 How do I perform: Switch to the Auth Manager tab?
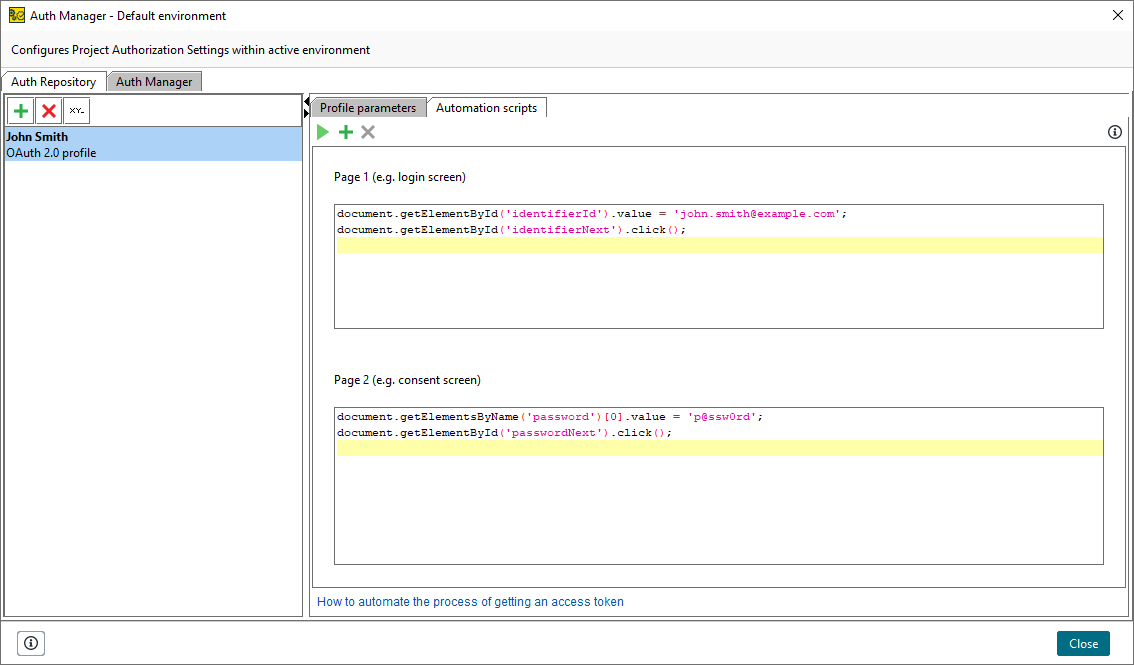pos(154,81)
